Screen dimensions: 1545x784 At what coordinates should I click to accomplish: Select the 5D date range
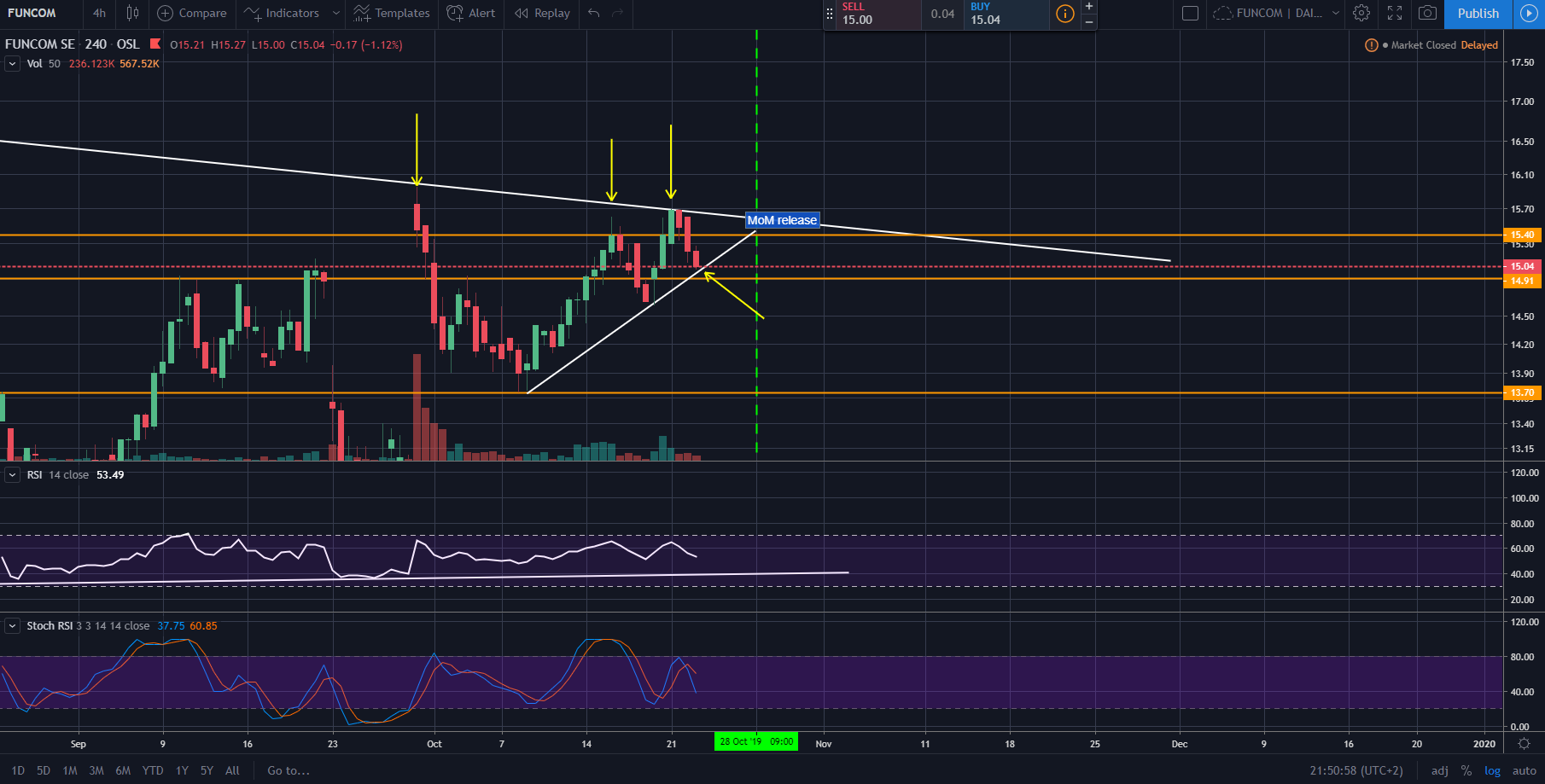click(44, 770)
